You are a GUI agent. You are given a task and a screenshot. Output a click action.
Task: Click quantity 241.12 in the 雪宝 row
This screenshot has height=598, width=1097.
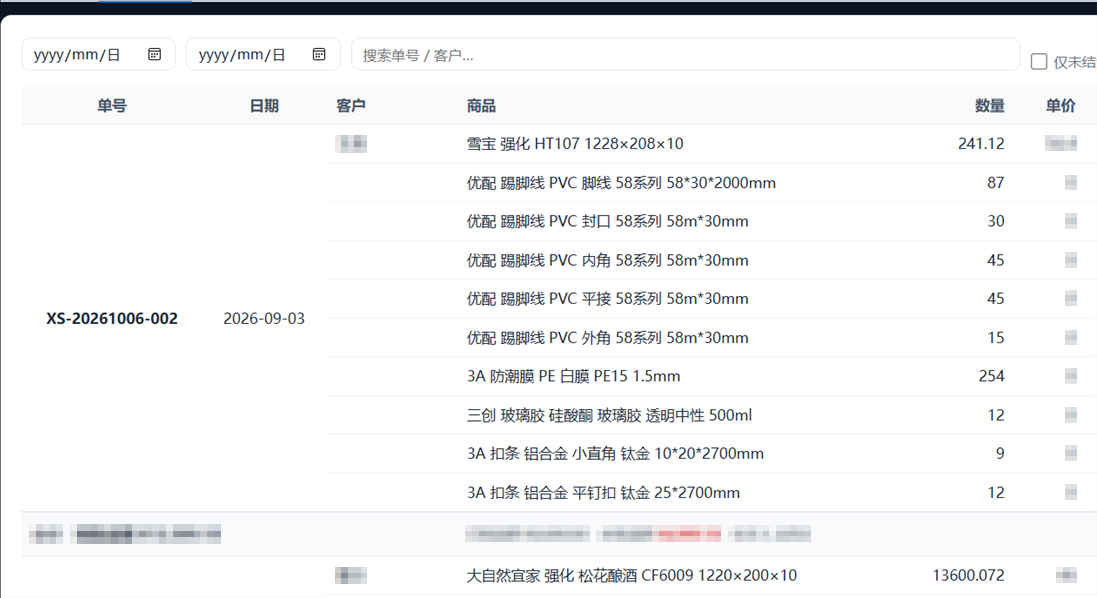click(981, 143)
